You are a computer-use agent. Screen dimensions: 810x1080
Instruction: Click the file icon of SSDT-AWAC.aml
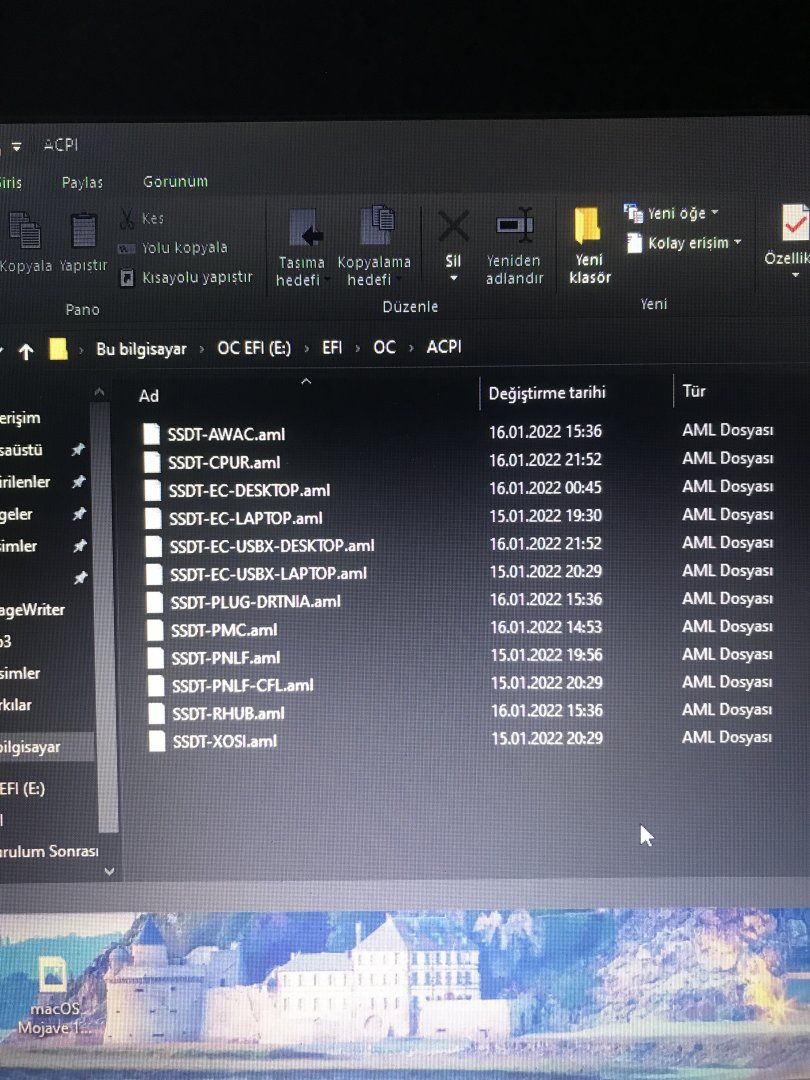pos(152,435)
